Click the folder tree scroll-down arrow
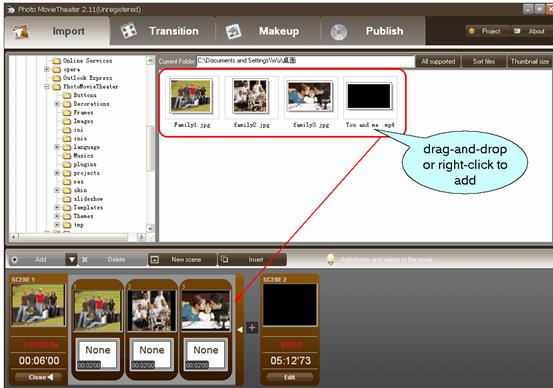553x388 pixels. point(150,228)
